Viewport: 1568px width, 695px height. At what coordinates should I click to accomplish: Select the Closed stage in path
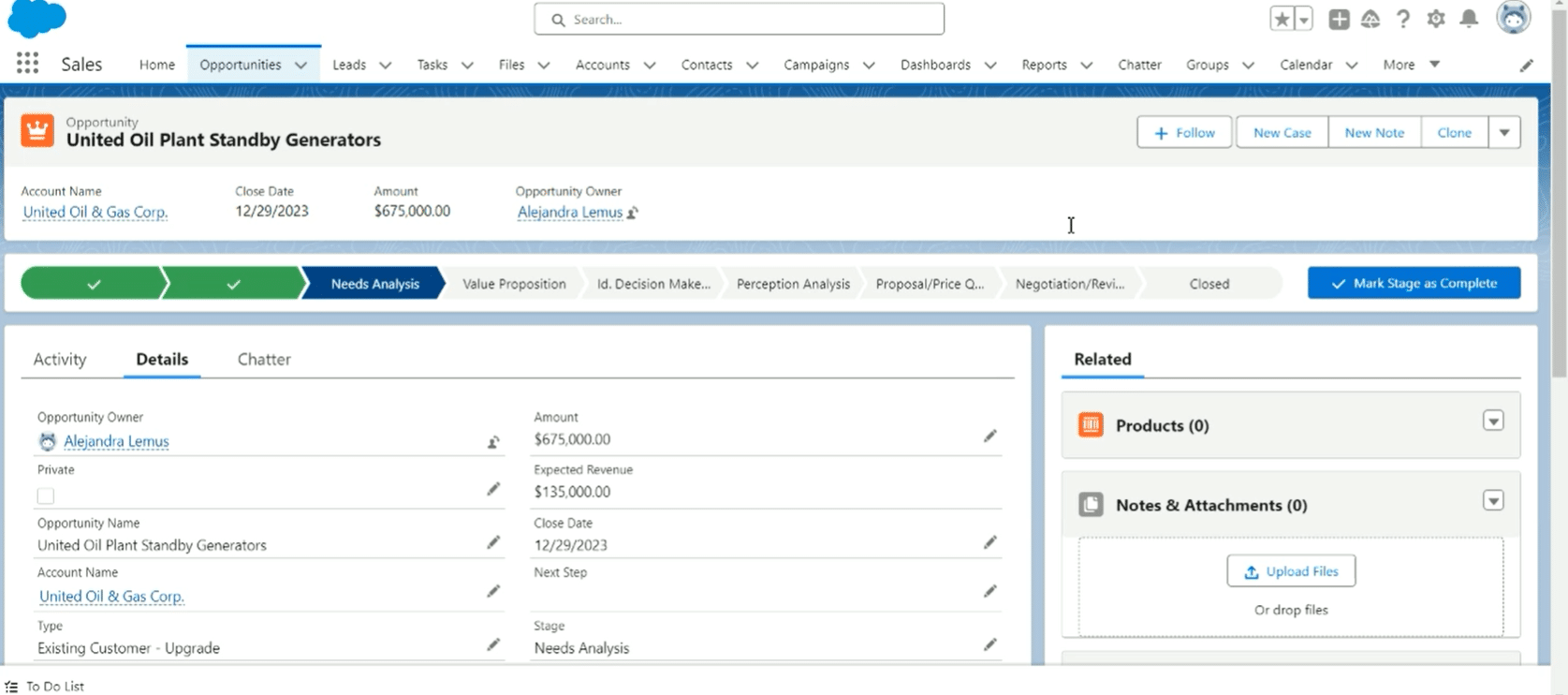1209,284
